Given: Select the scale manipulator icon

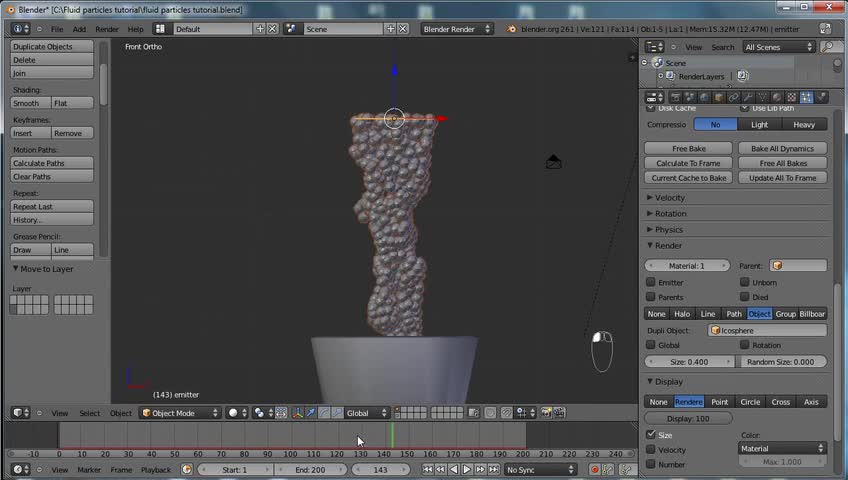Looking at the screenshot, I should (x=337, y=413).
